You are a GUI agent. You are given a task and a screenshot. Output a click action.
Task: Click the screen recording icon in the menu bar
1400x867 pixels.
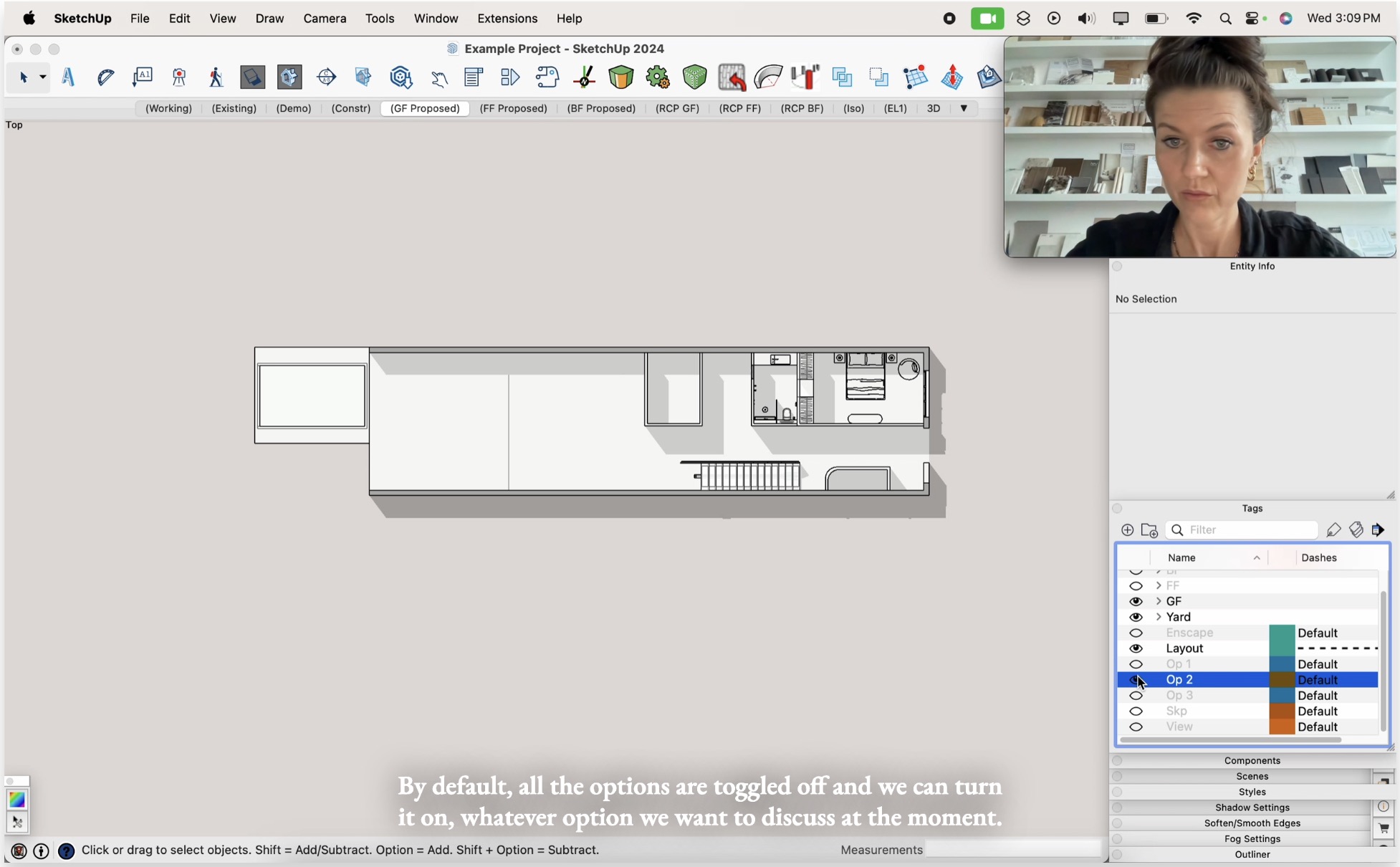(x=949, y=18)
